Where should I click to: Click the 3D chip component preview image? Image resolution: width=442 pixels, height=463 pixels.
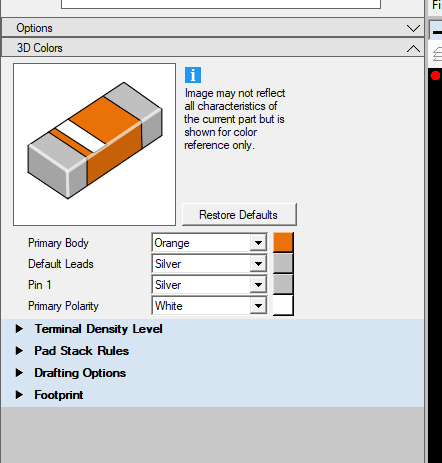click(95, 144)
